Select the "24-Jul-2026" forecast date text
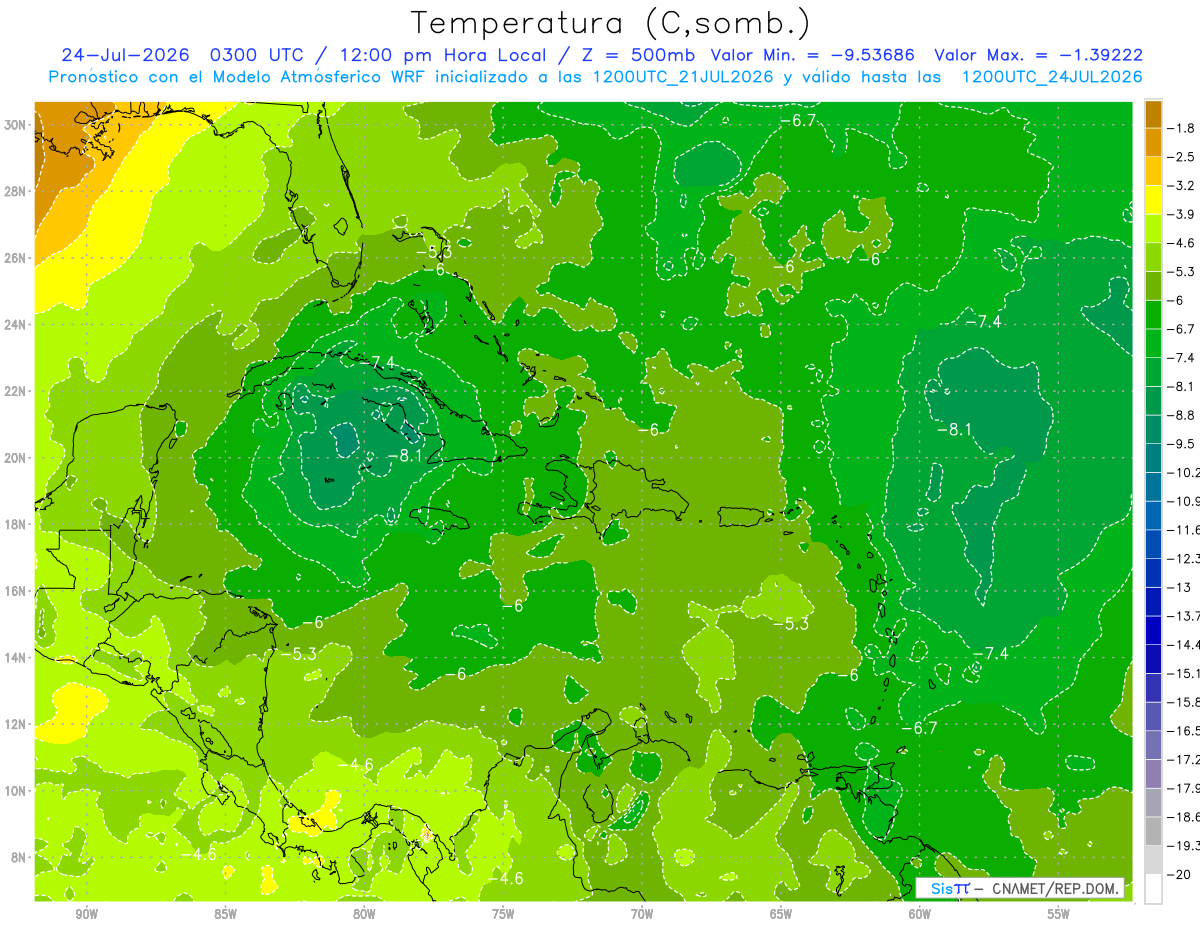This screenshot has width=1200, height=927. (x=123, y=55)
